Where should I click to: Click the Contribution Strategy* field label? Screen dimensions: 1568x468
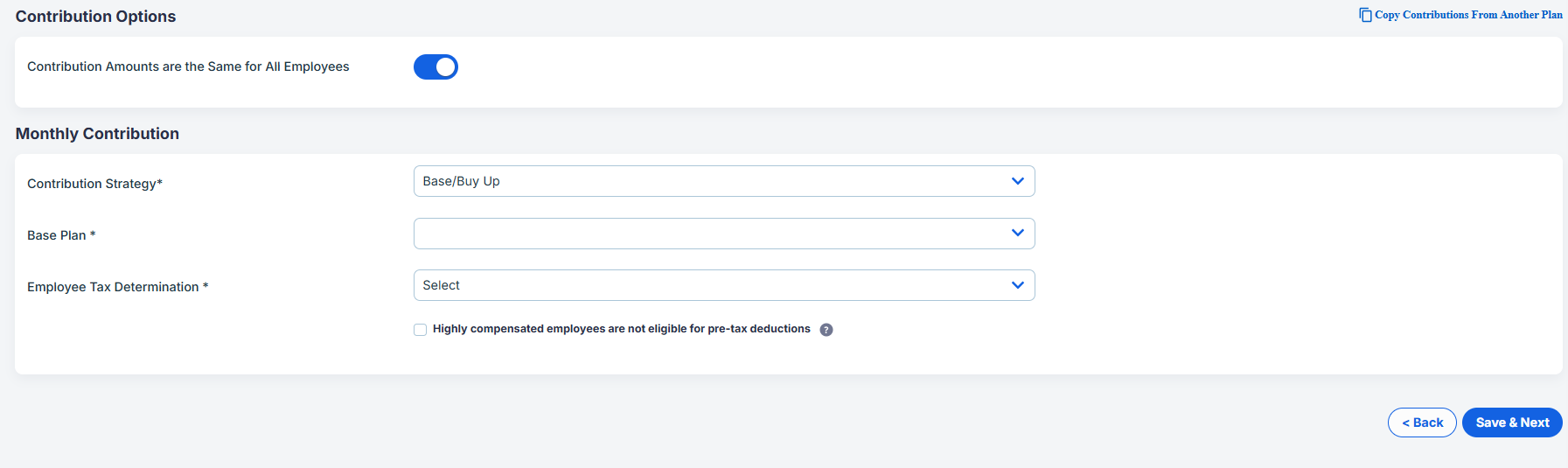(x=94, y=184)
